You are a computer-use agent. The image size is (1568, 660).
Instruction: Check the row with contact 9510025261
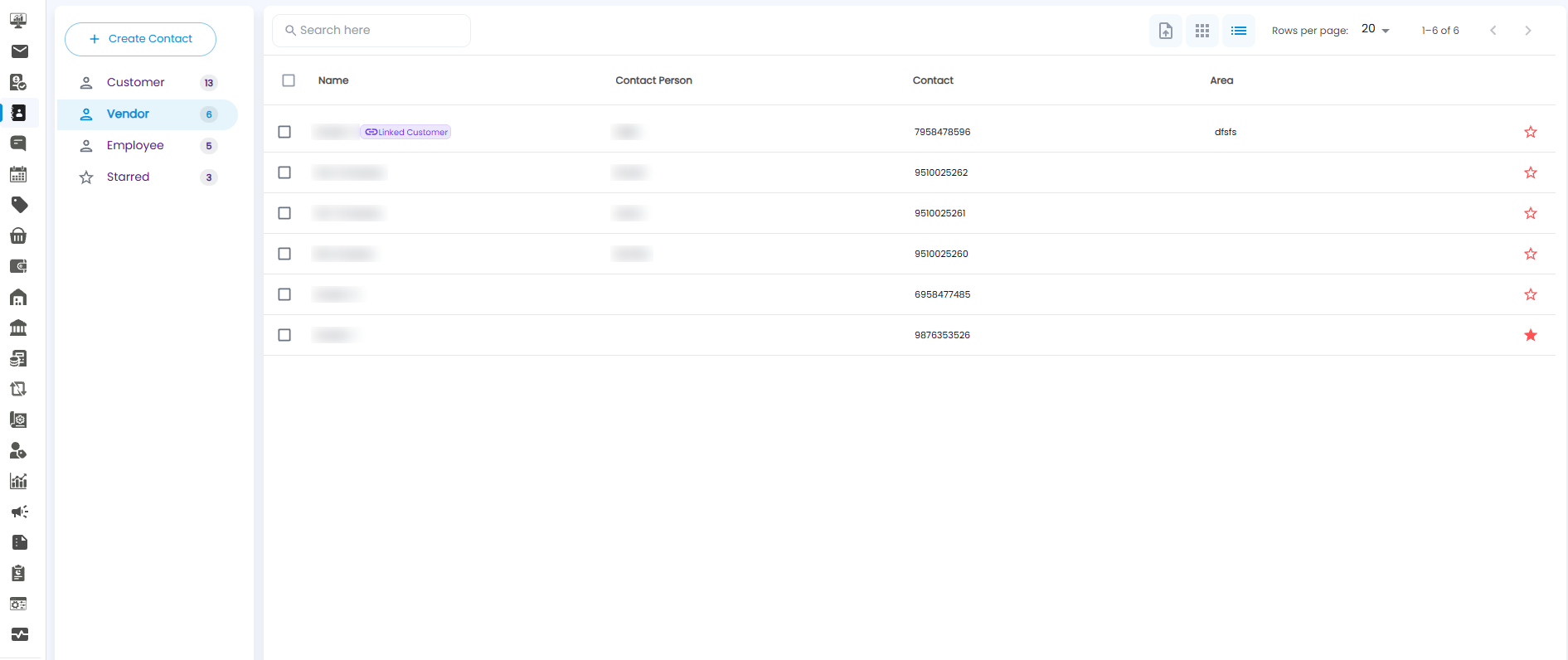[284, 213]
